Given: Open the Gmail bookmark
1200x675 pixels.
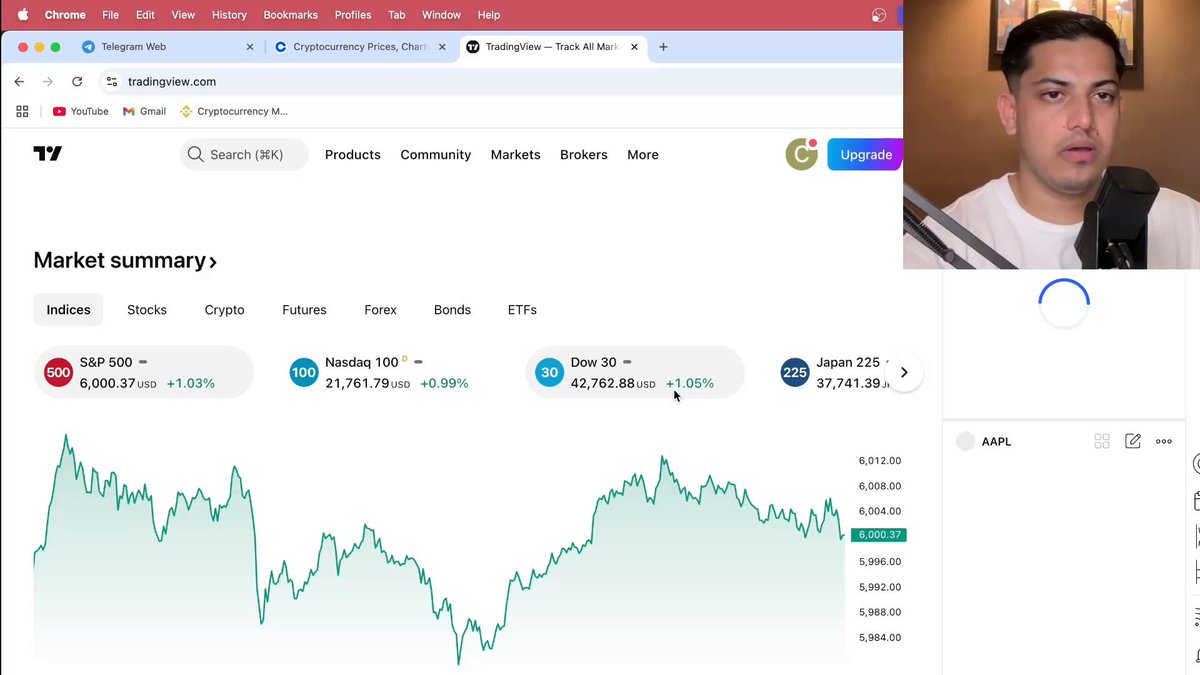Looking at the screenshot, I should [144, 111].
